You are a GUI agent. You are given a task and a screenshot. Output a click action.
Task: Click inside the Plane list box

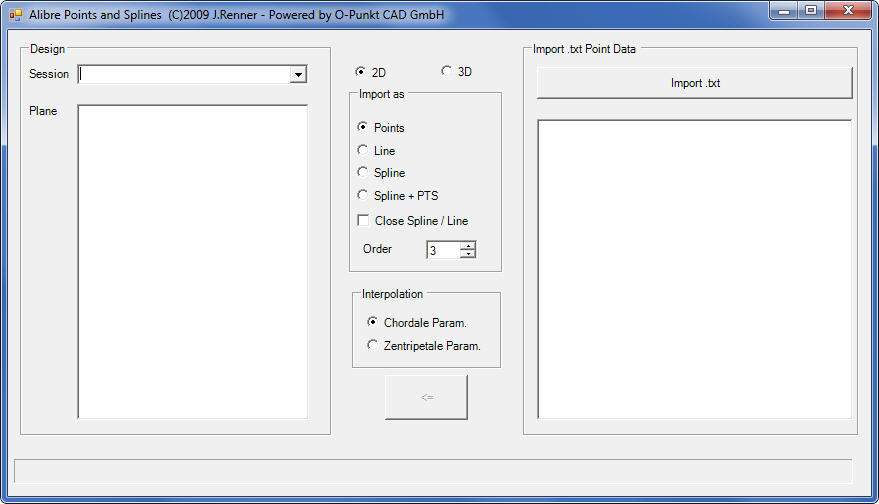coord(193,261)
